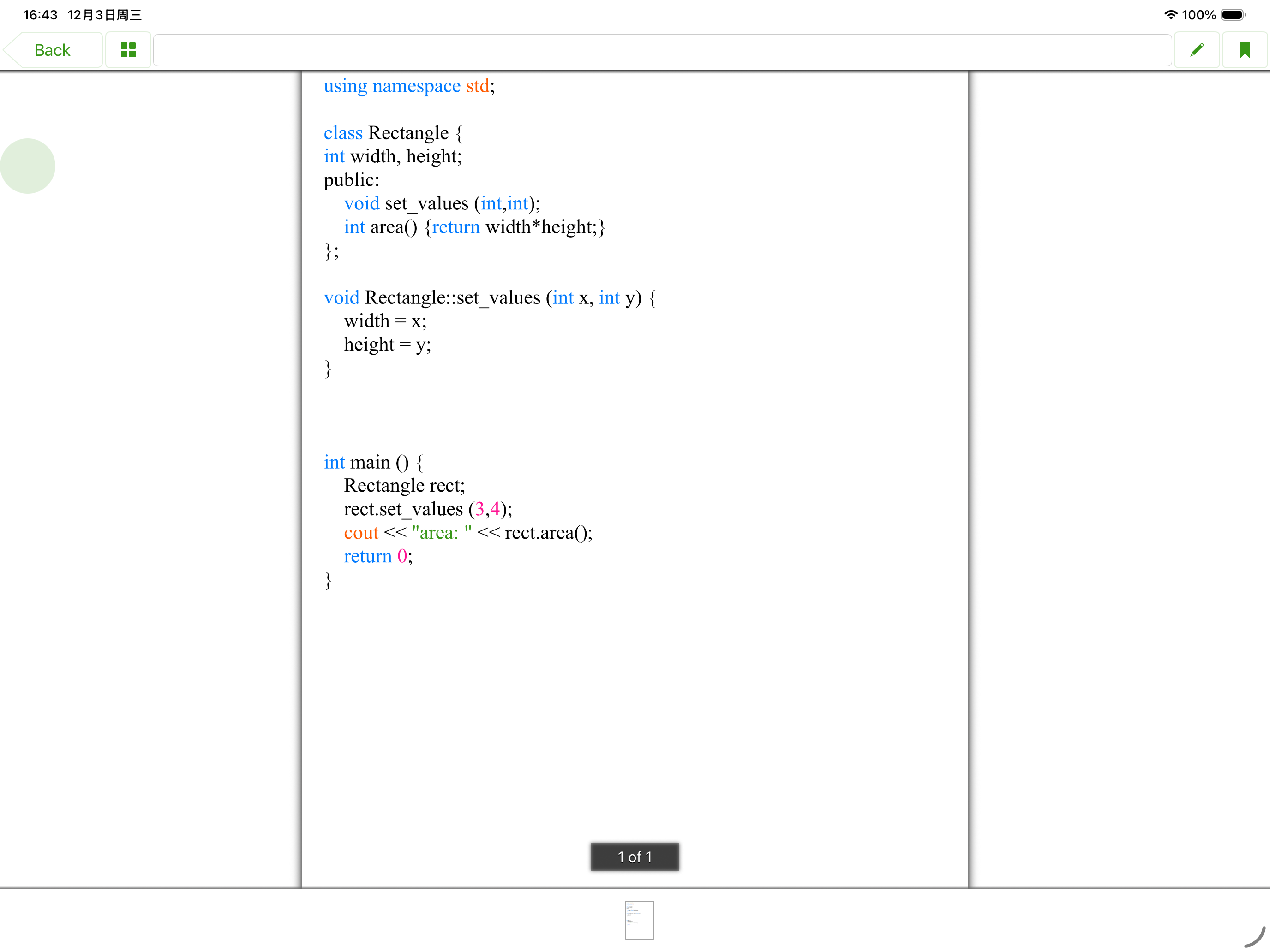
Task: Activate the pencil annotation tool
Action: [1197, 50]
